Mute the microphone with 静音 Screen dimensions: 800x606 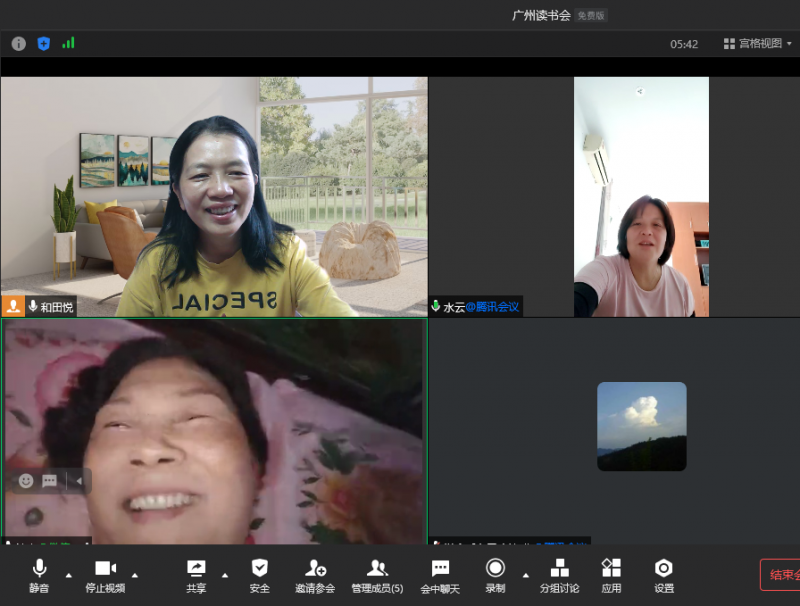[39, 575]
